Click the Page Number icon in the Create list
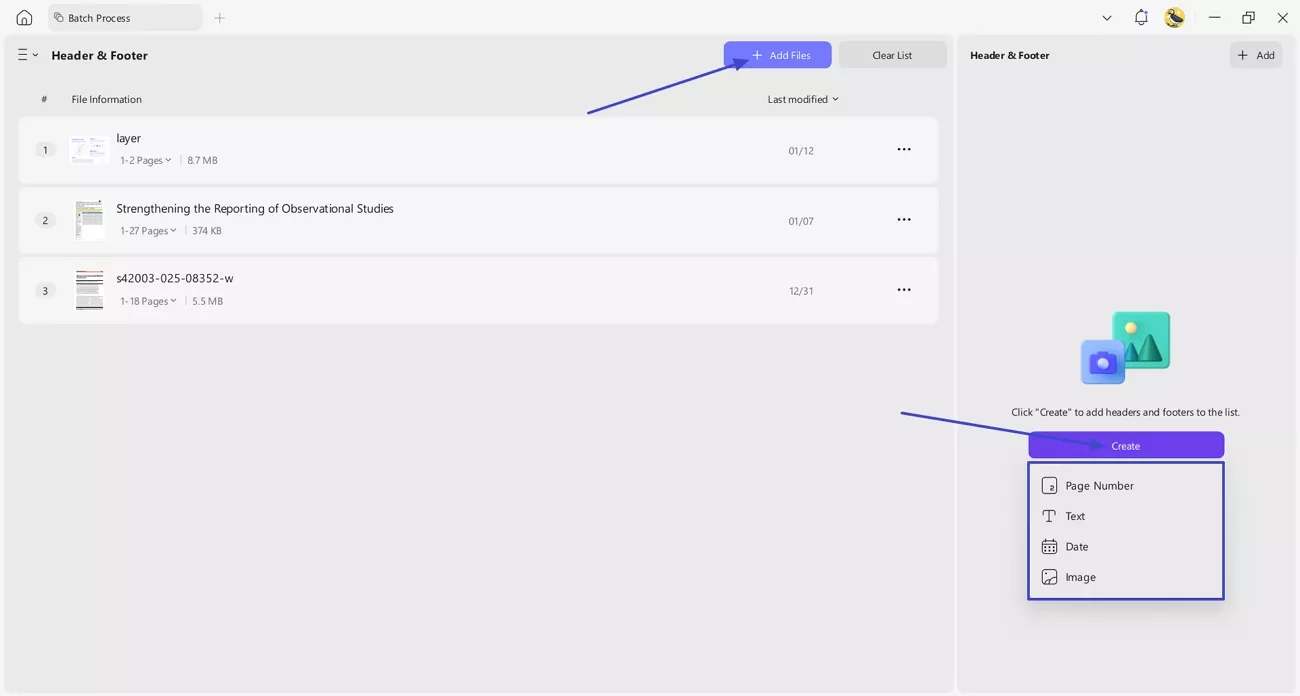Viewport: 1300px width, 696px height. coord(1049,485)
